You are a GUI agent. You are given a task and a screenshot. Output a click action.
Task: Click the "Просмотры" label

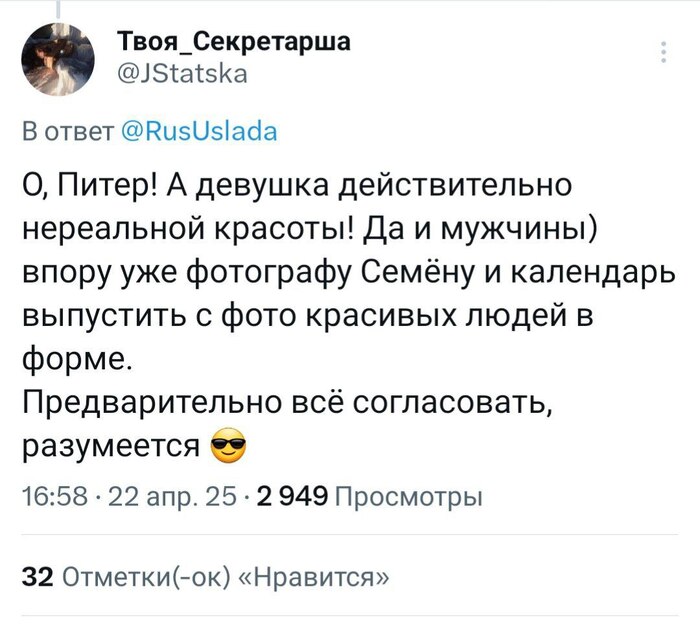406,497
